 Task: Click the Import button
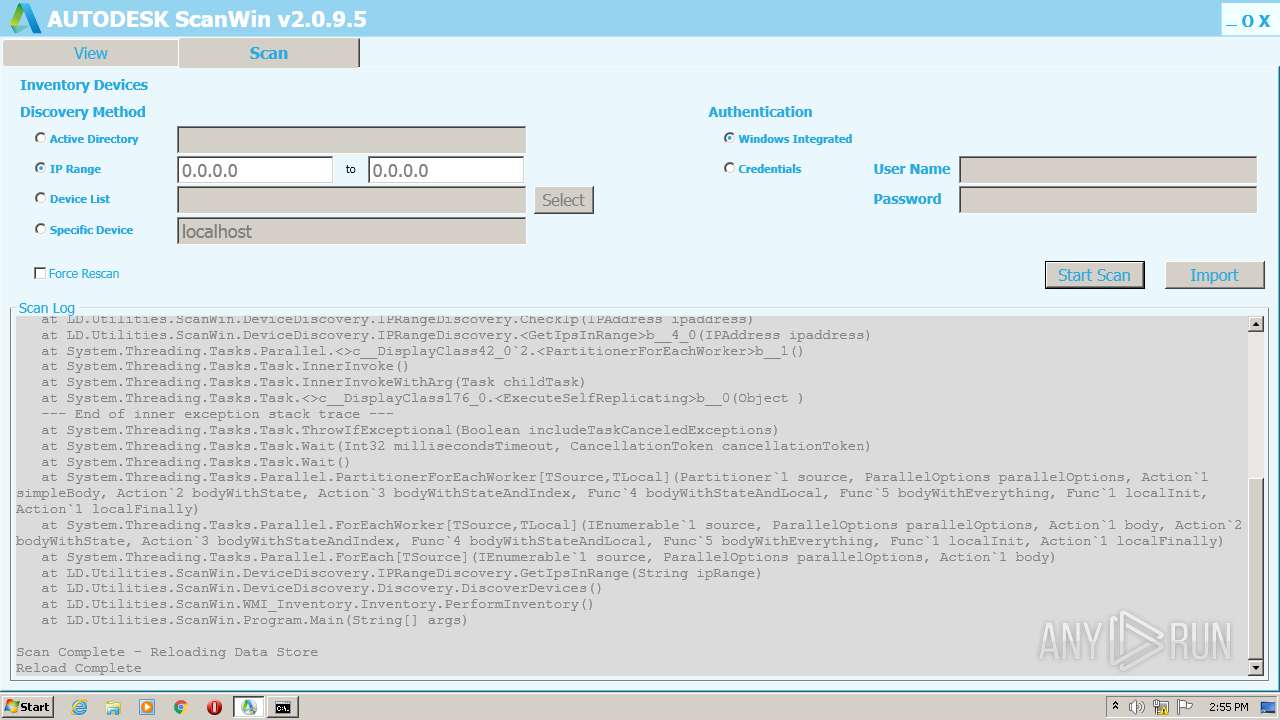[1214, 275]
